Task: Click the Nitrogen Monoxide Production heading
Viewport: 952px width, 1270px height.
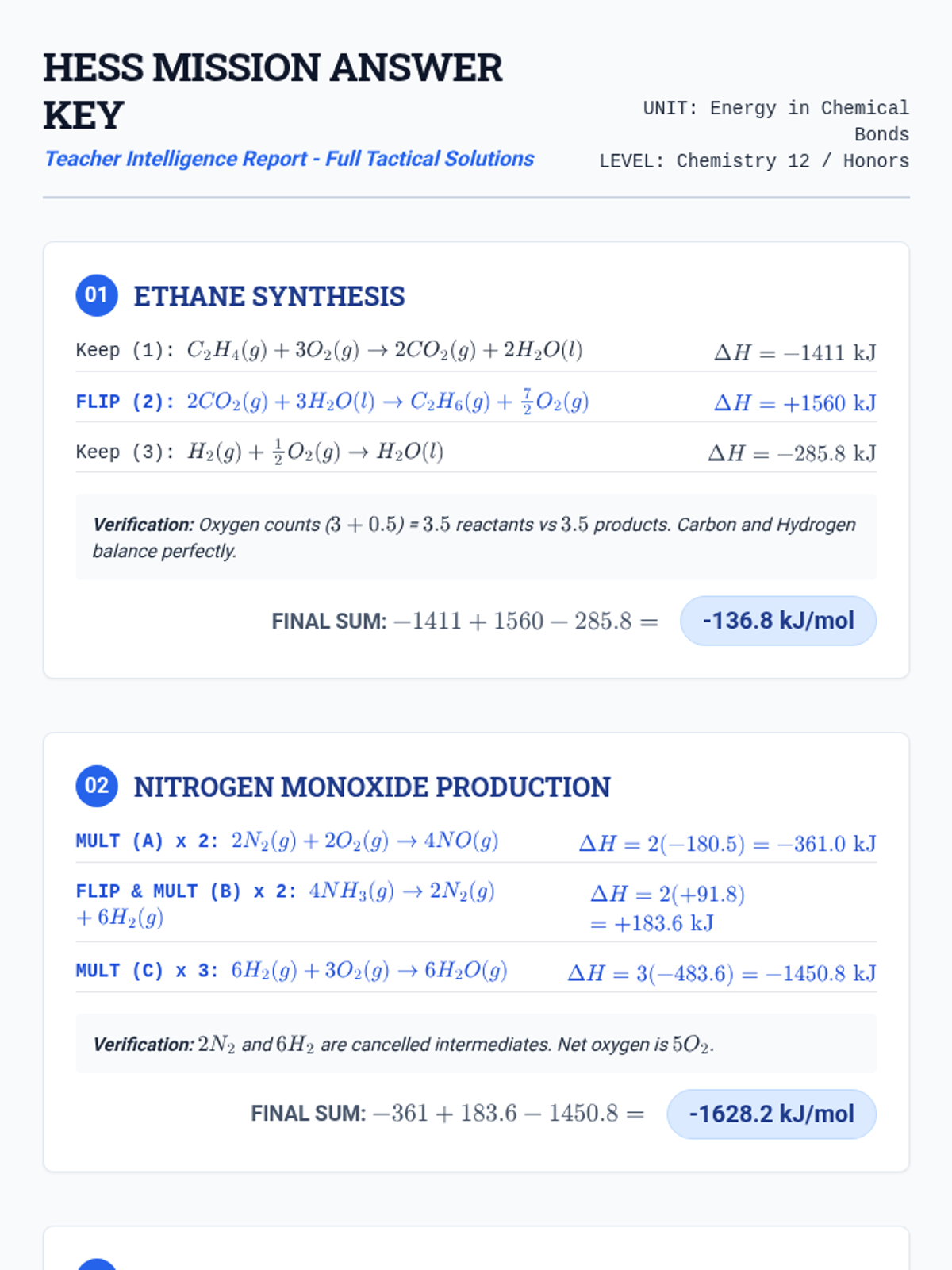Action: pyautogui.click(x=372, y=787)
